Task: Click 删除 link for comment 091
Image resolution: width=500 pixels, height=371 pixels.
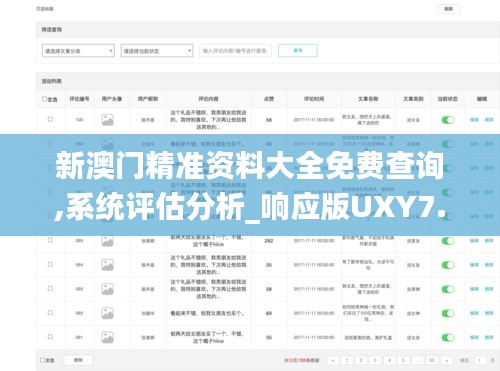Action: coord(489,337)
